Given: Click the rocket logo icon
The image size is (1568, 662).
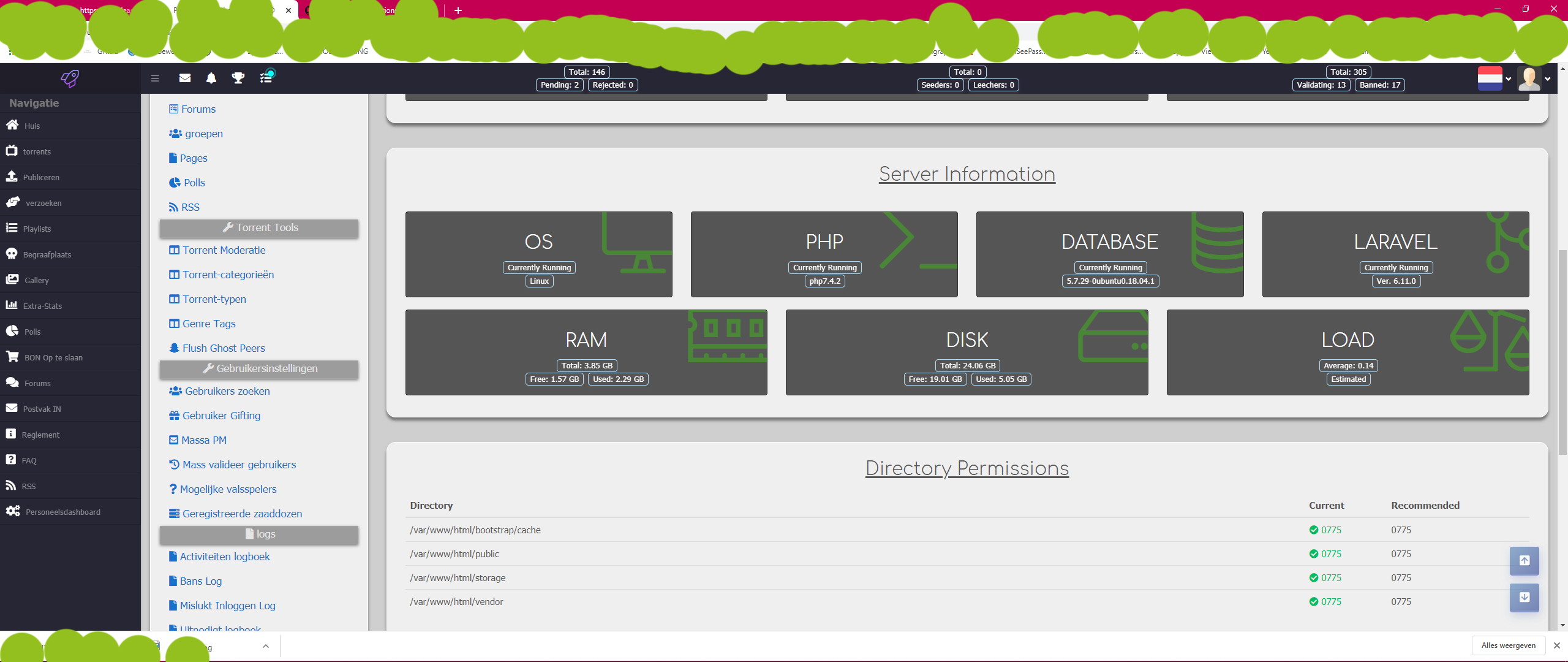Looking at the screenshot, I should click(70, 78).
